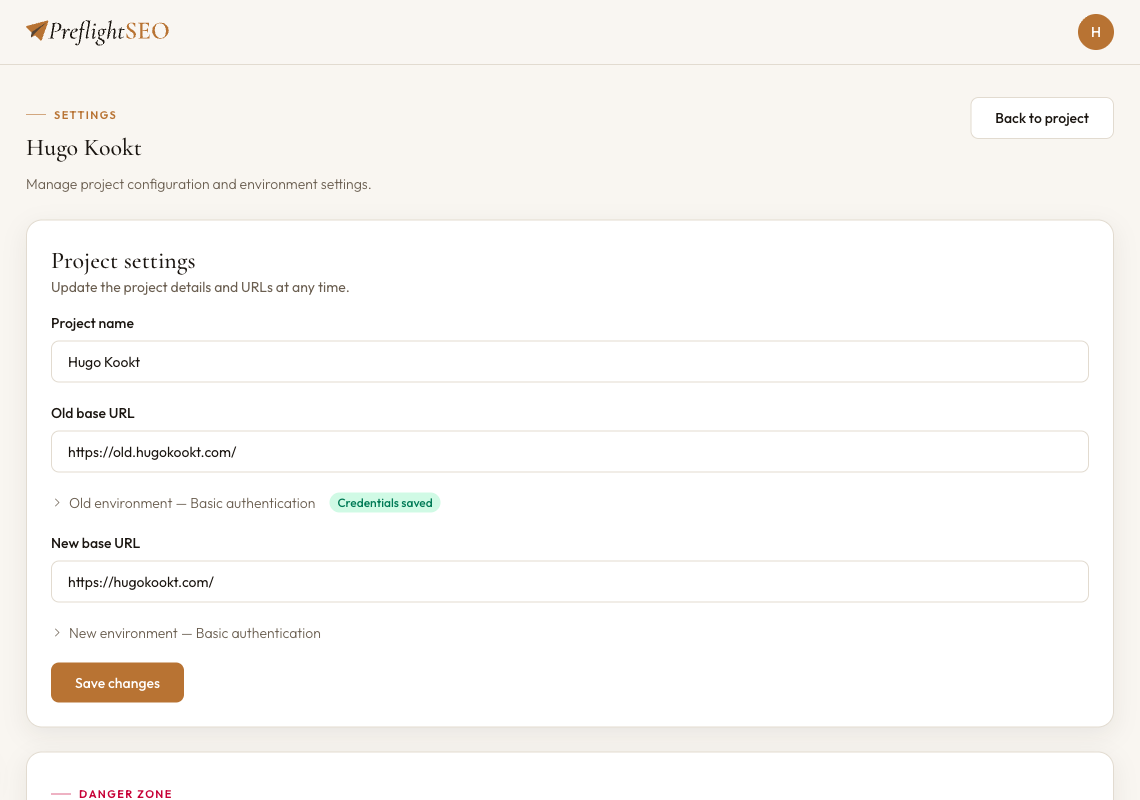Screen dimensions: 1140x800
Task: Focus the Project name input field
Action: click(569, 361)
